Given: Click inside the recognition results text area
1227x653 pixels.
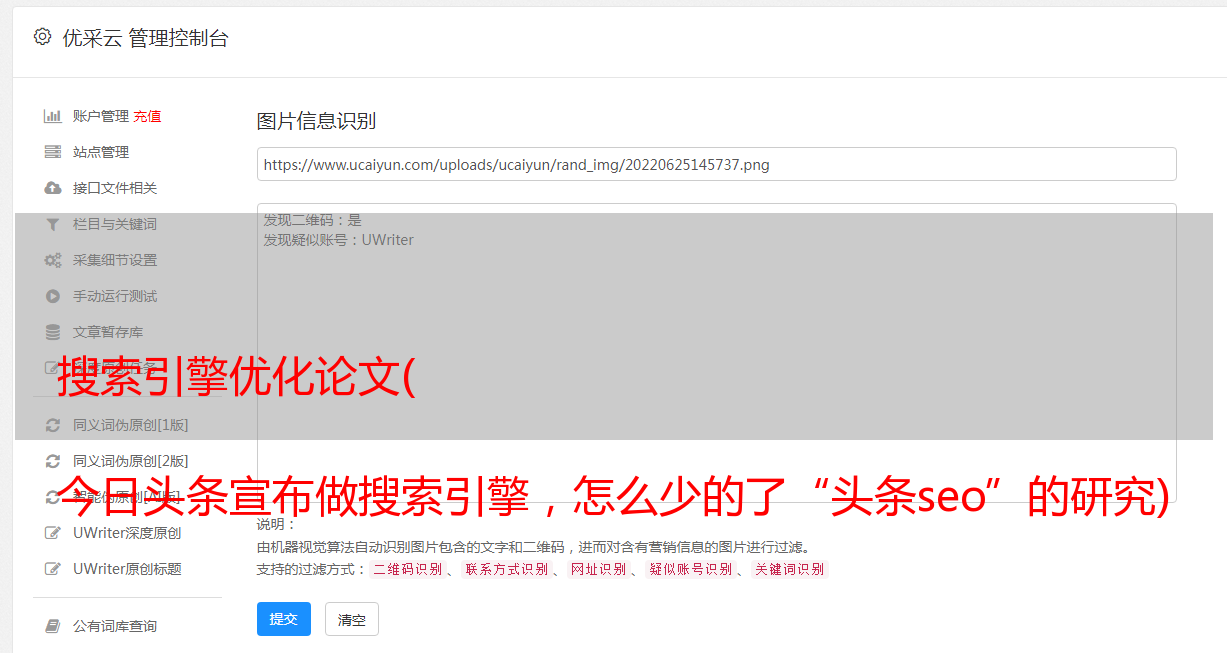Looking at the screenshot, I should tap(716, 352).
